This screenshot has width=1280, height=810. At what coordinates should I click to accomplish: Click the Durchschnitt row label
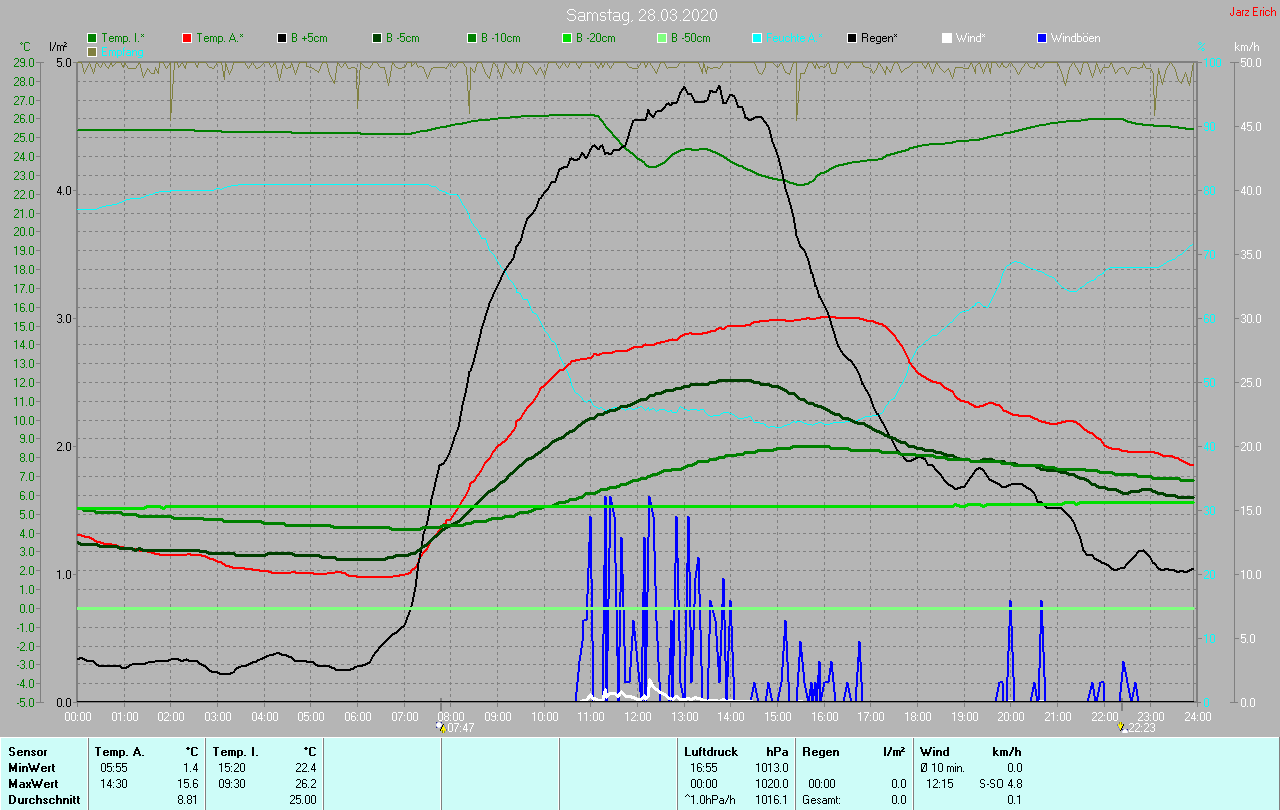(42, 799)
